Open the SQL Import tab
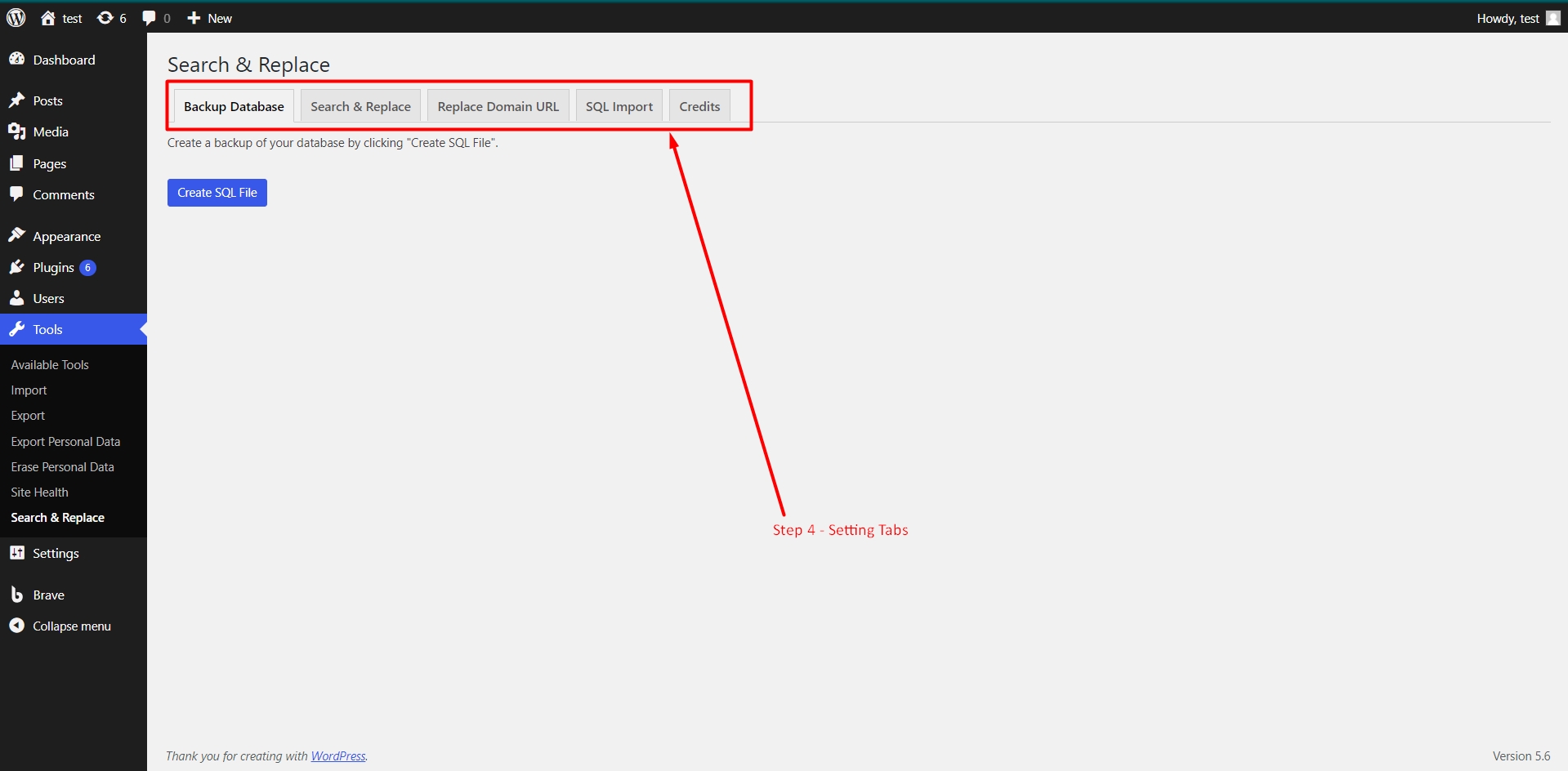The height and width of the screenshot is (771, 1568). pos(619,106)
